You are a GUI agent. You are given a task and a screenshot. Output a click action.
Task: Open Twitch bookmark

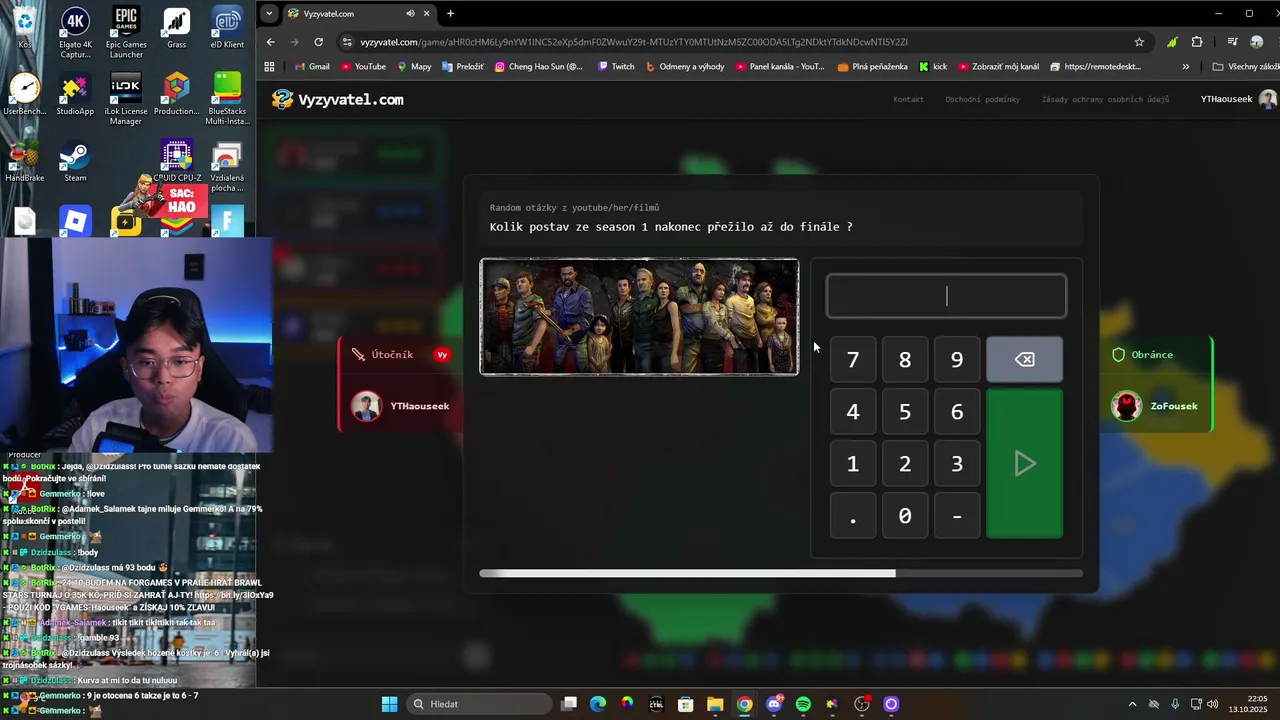[x=616, y=67]
